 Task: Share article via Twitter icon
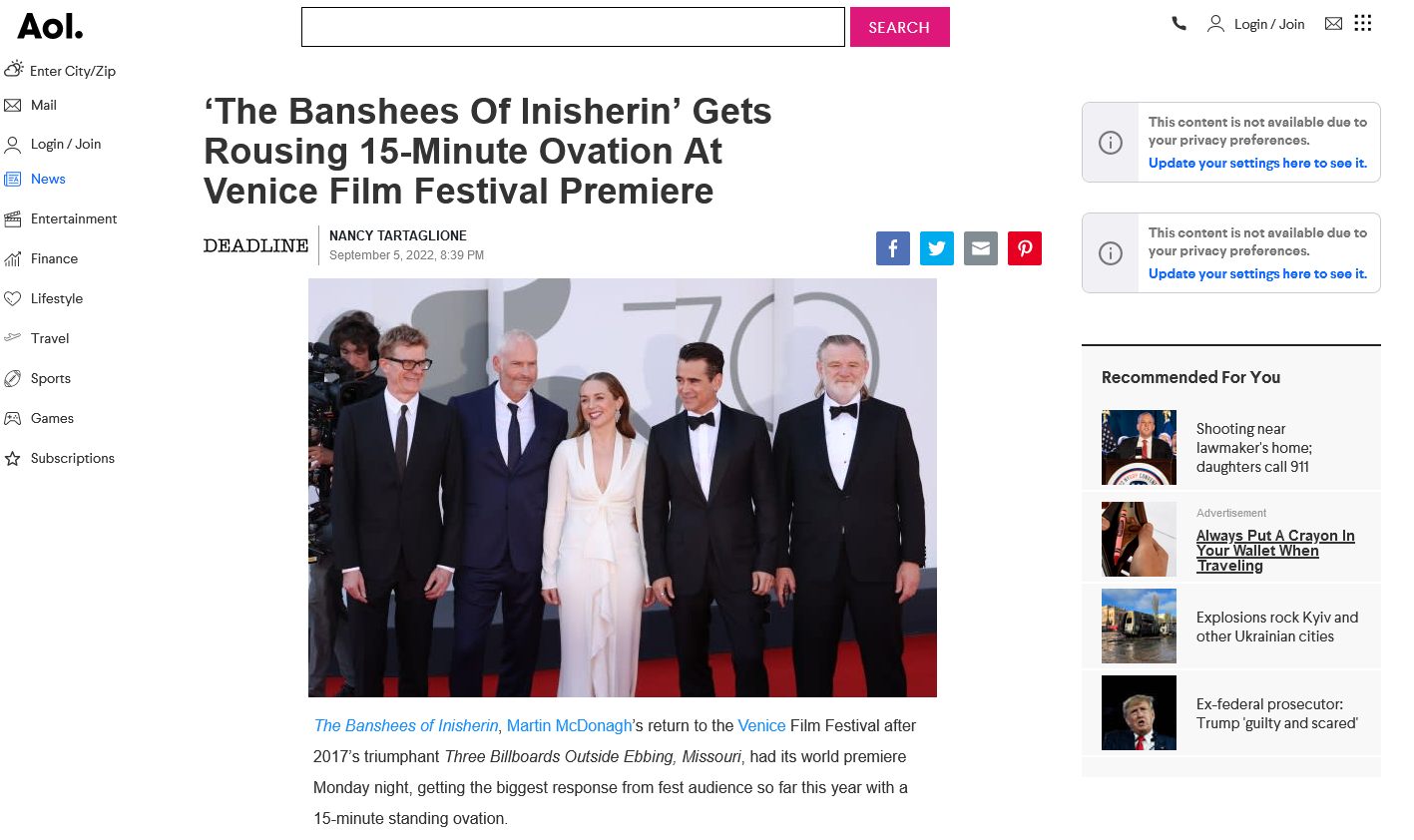[x=936, y=248]
